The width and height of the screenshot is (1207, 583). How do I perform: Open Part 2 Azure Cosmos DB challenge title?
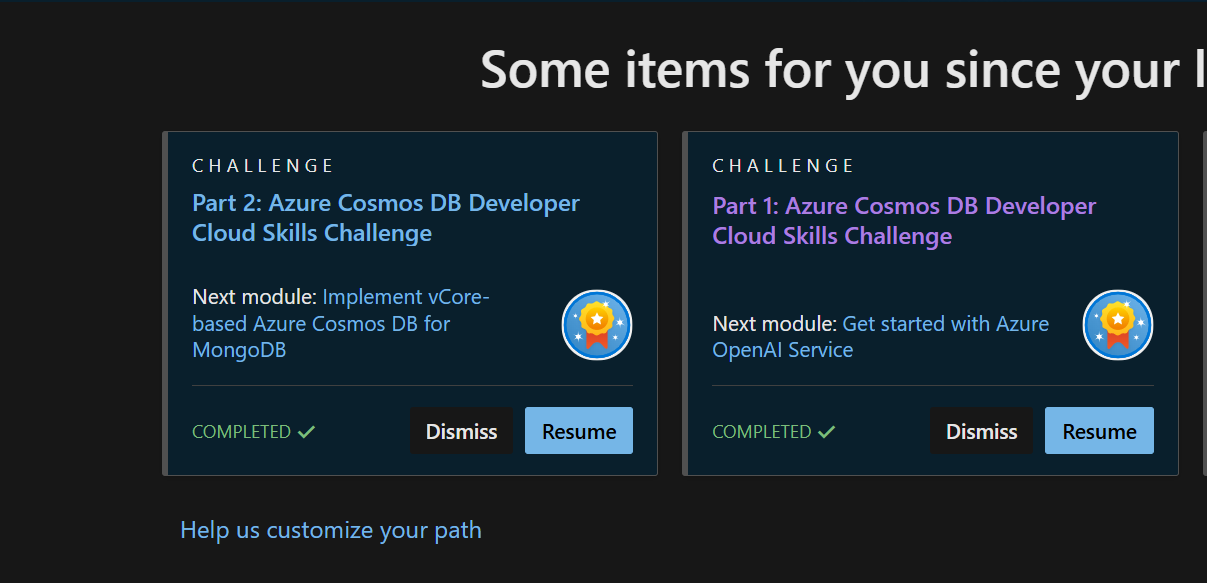386,218
